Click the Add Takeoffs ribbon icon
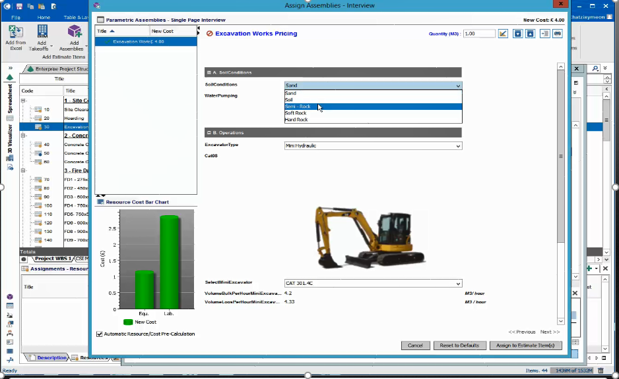The height and width of the screenshot is (379, 619). point(42,32)
